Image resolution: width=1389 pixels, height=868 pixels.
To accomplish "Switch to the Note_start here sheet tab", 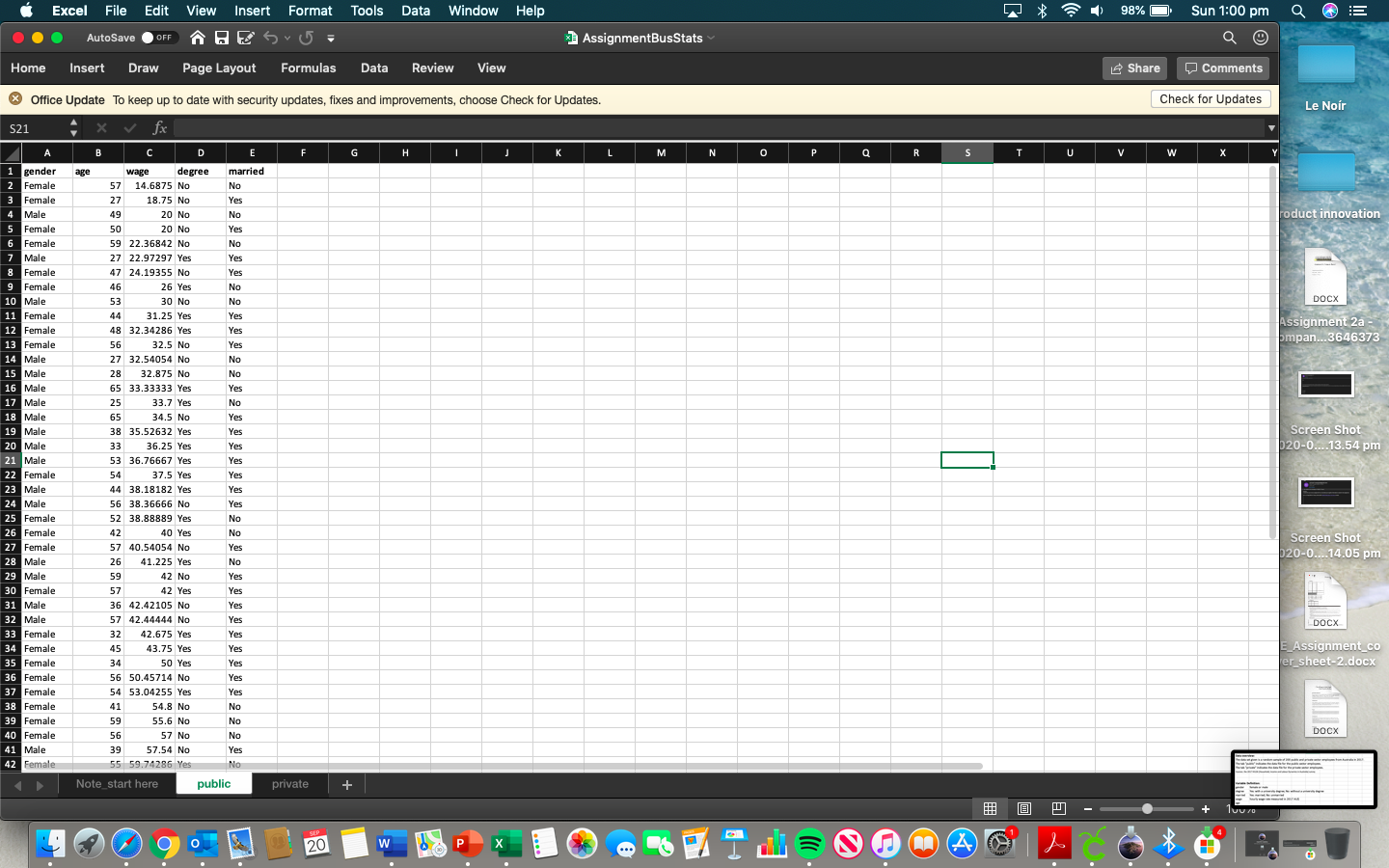I will 117,784.
